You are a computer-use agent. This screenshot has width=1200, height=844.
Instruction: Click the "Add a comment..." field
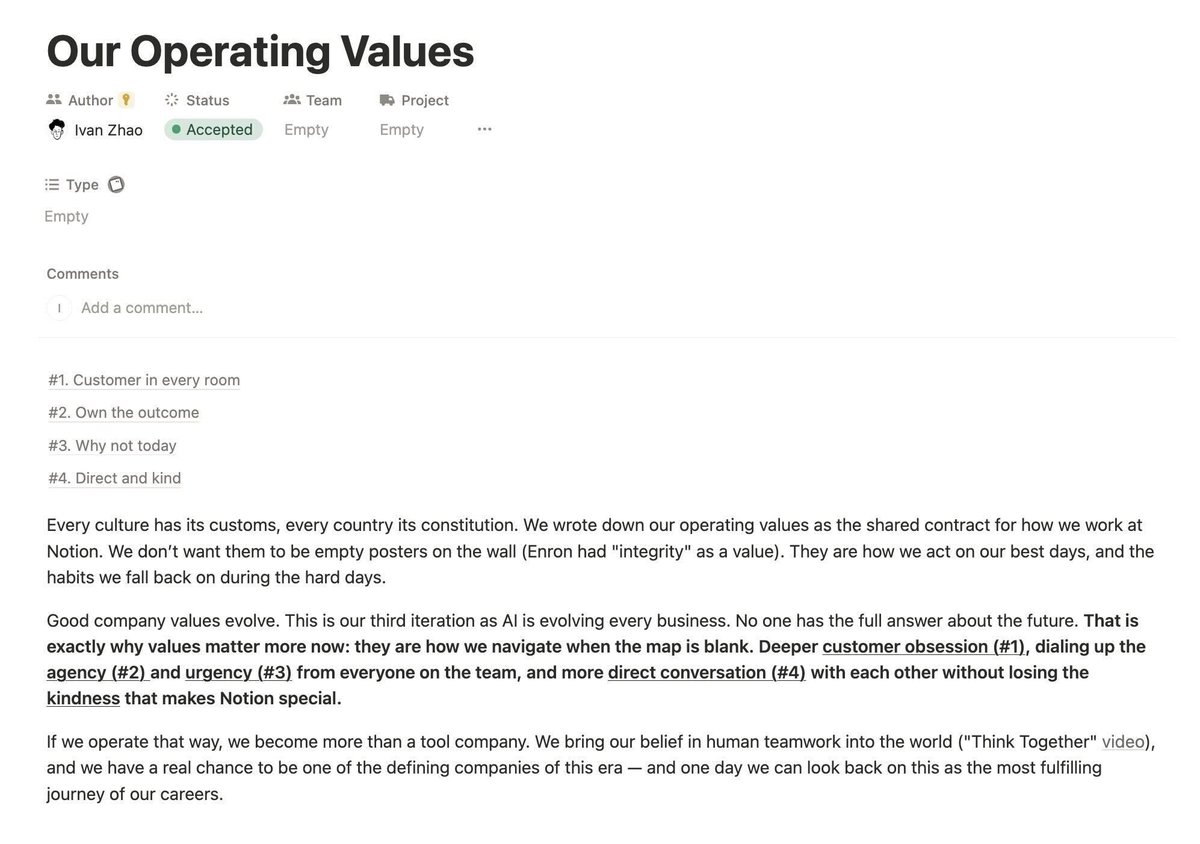pyautogui.click(x=142, y=308)
